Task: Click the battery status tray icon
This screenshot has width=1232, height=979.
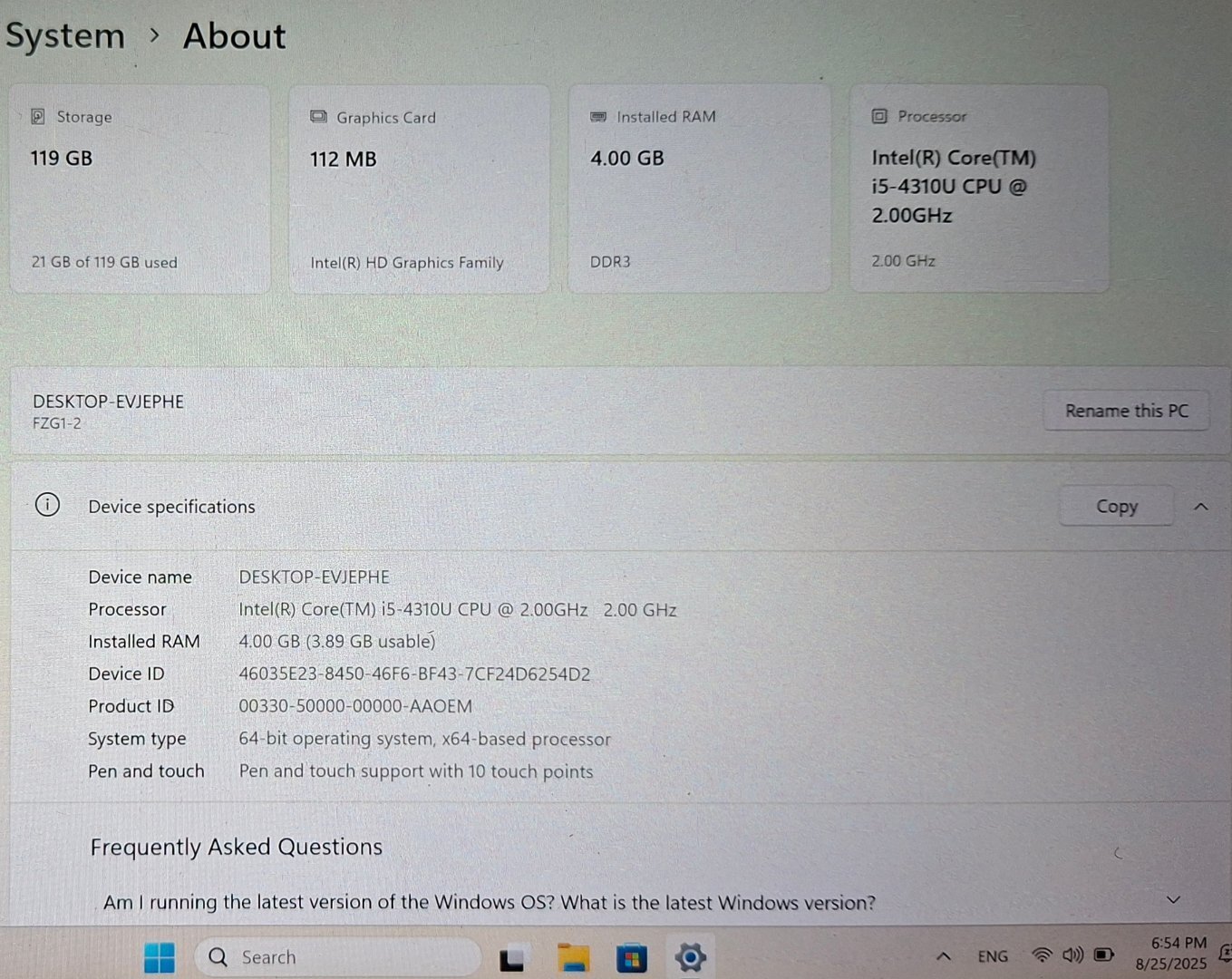Action: [1104, 955]
